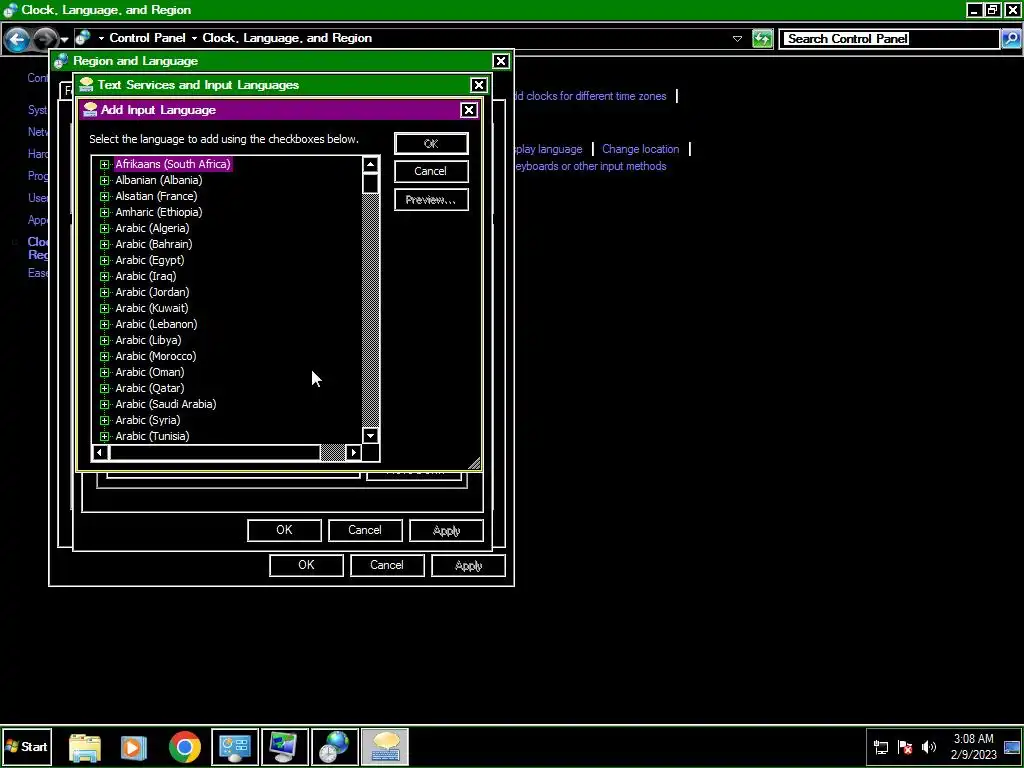Click Cancel in Text Services dialog

(365, 530)
